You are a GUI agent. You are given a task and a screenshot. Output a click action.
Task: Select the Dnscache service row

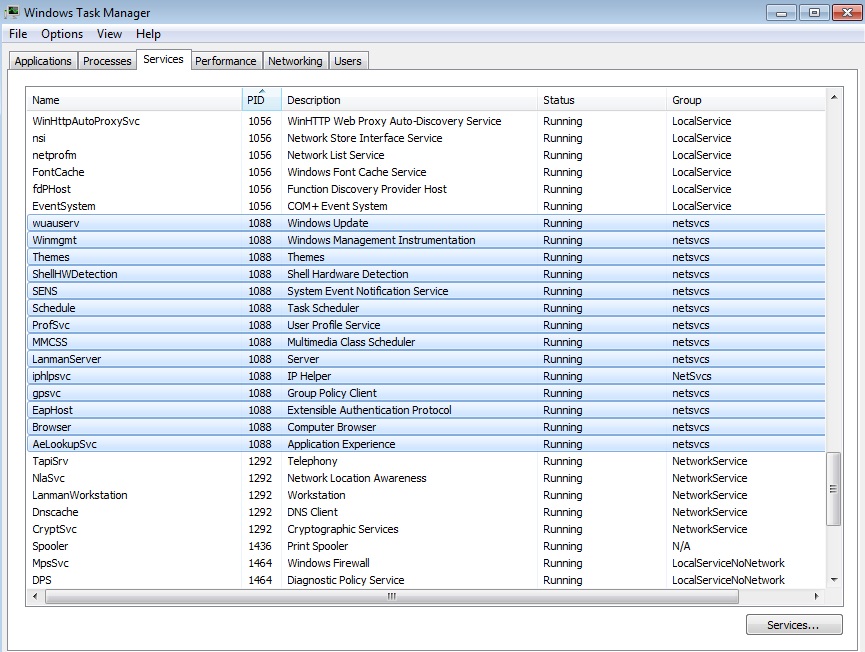[x=426, y=512]
